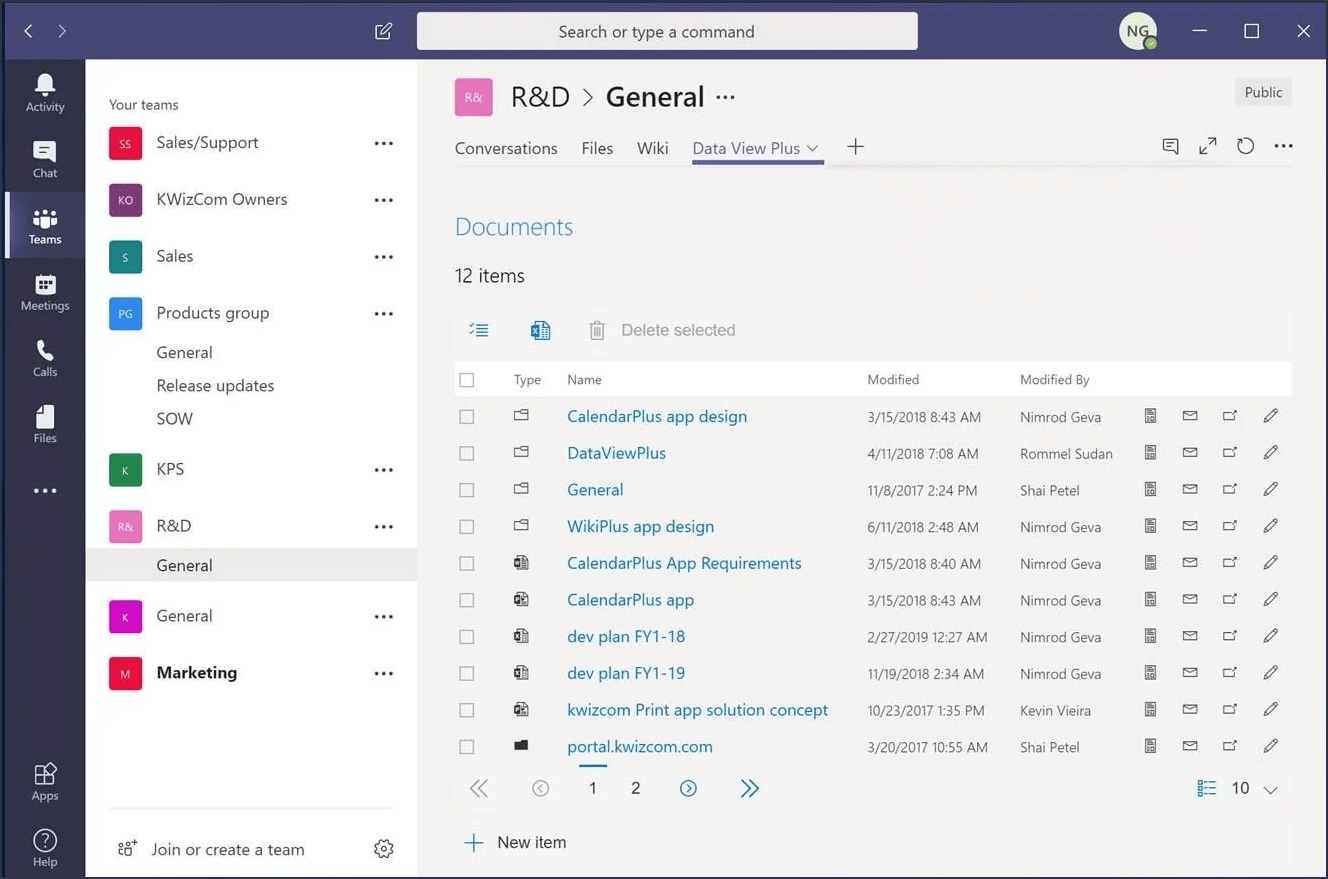Show tab conversation icon
Screen dimensions: 1328x879
coord(1170,147)
